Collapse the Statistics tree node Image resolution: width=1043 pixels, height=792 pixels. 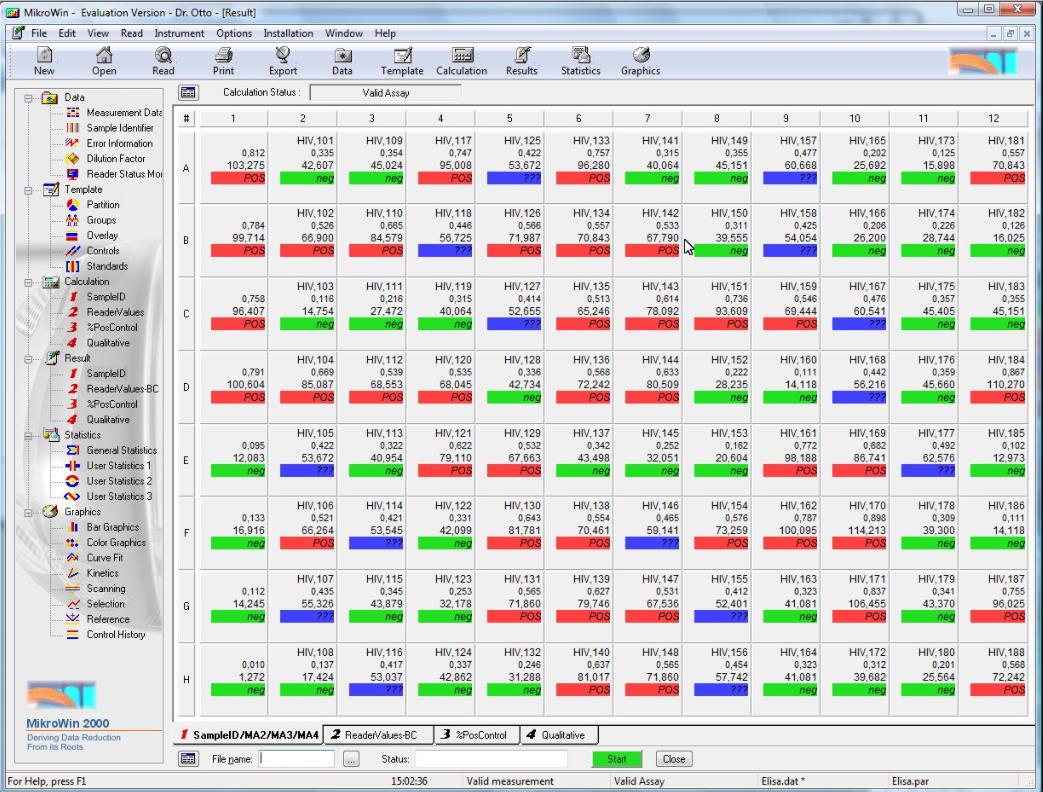(30, 435)
